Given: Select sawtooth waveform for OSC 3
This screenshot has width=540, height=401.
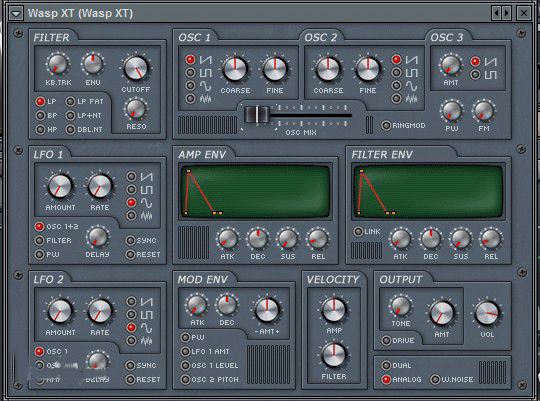Looking at the screenshot, I should point(476,62).
